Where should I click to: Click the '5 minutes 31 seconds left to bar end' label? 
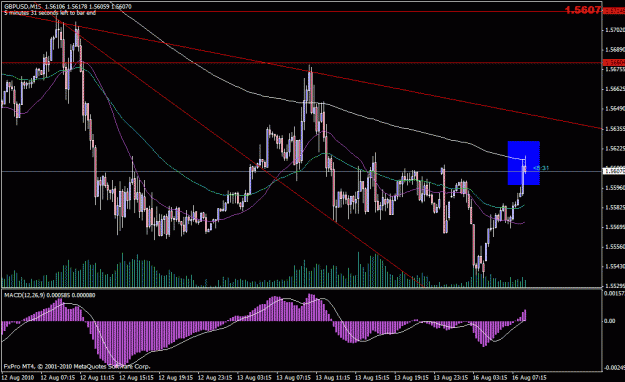pyautogui.click(x=50, y=13)
